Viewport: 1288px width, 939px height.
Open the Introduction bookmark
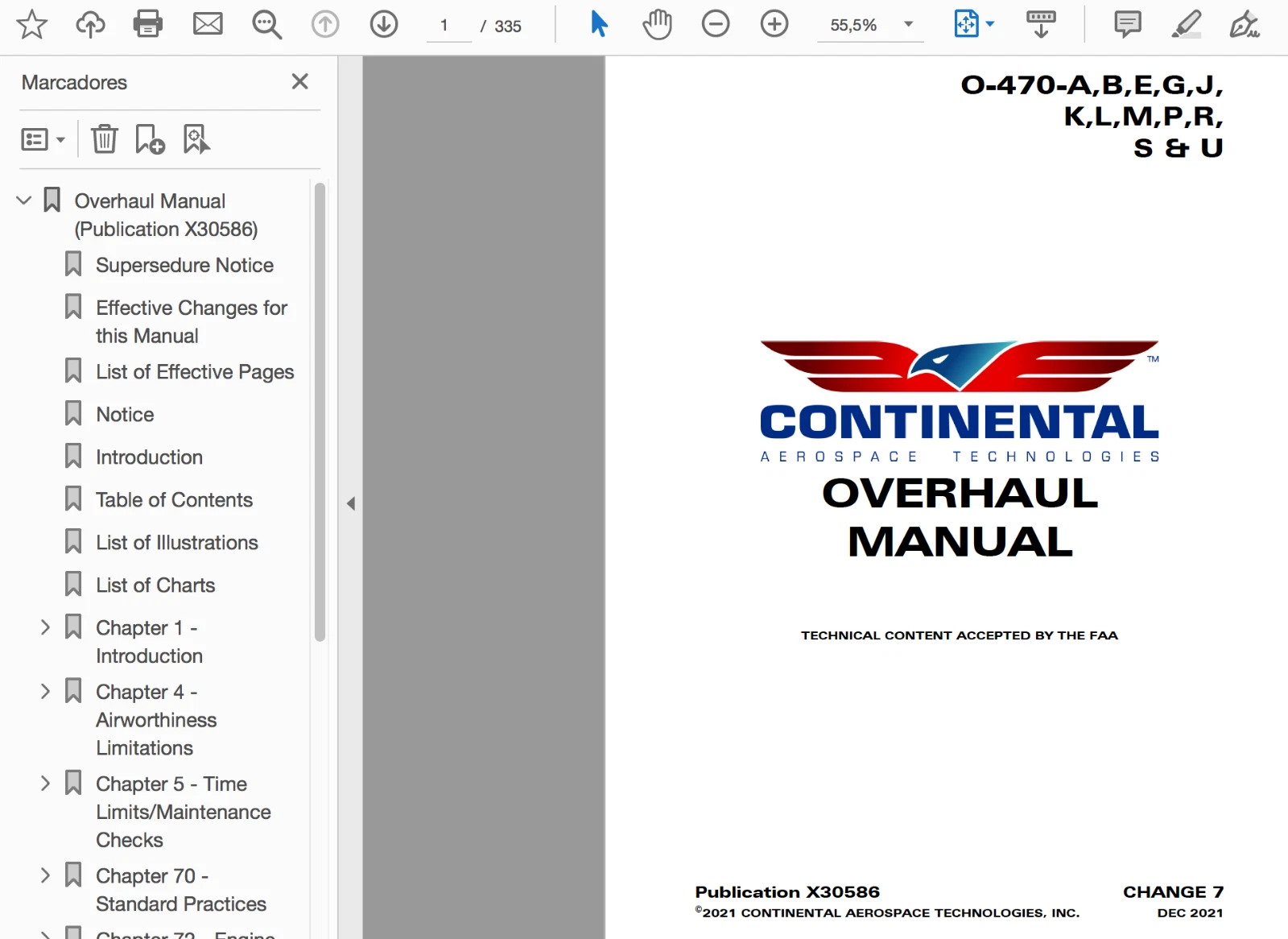click(x=149, y=457)
